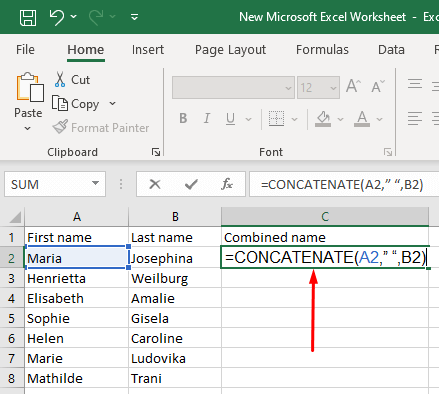The width and height of the screenshot is (439, 394).
Task: Open the Font settings dialog launcher
Action: (x=388, y=152)
